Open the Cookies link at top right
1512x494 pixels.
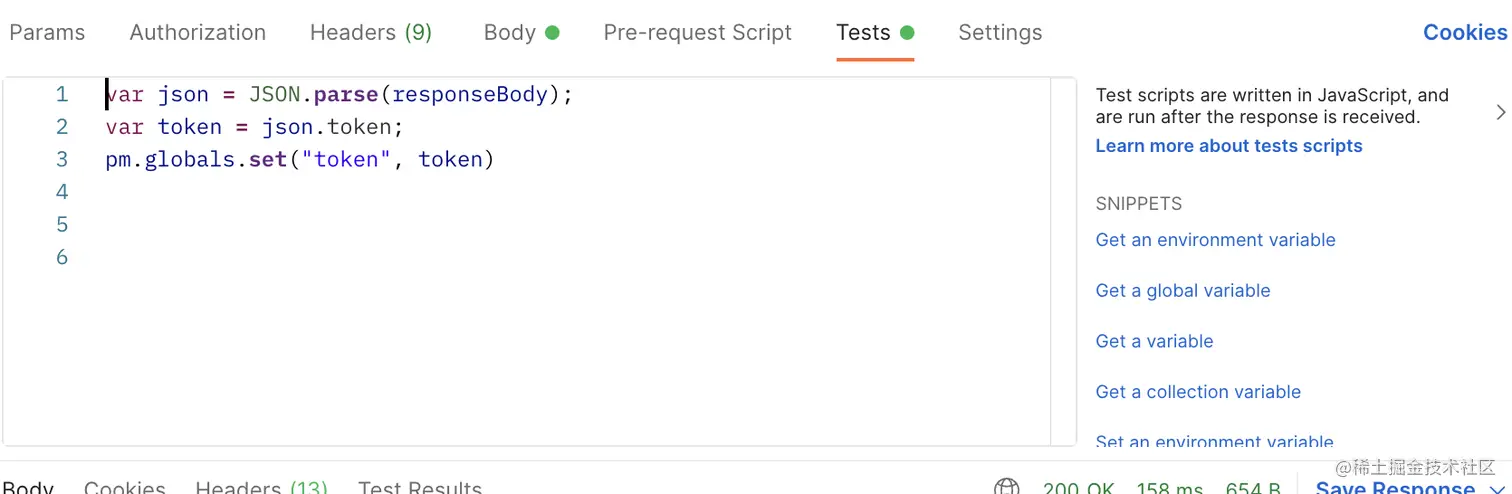1465,33
